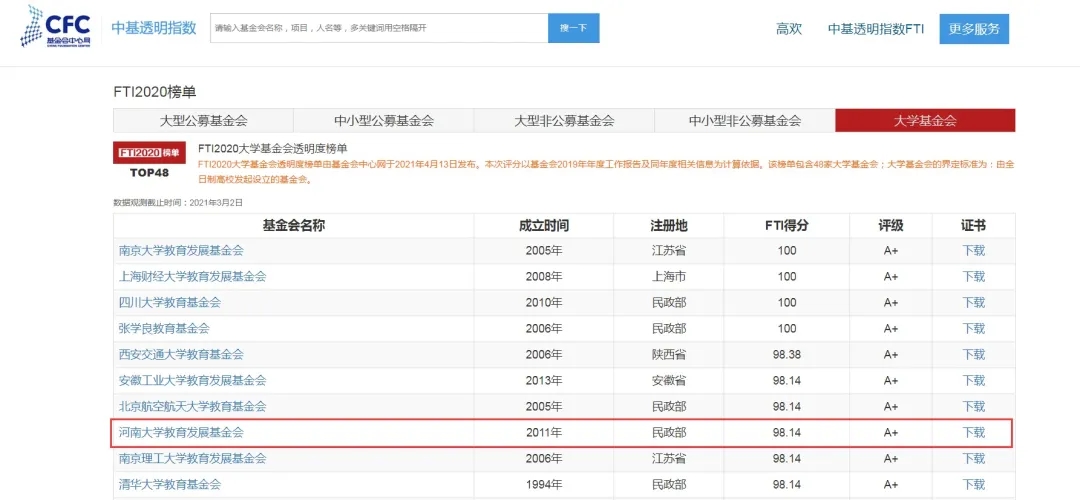The width and height of the screenshot is (1080, 500).
Task: Download certificate for 张学良教育基金会
Action: click(973, 329)
